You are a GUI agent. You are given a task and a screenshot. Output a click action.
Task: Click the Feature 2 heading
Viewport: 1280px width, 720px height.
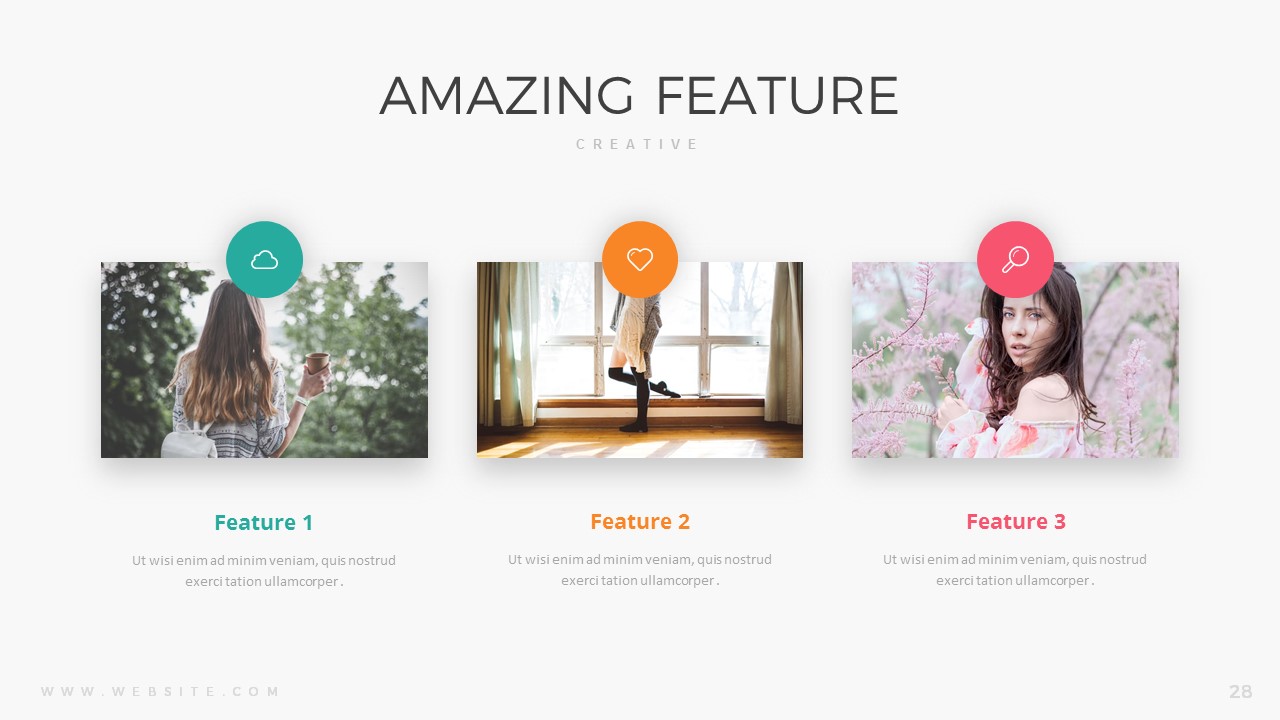[x=640, y=521]
